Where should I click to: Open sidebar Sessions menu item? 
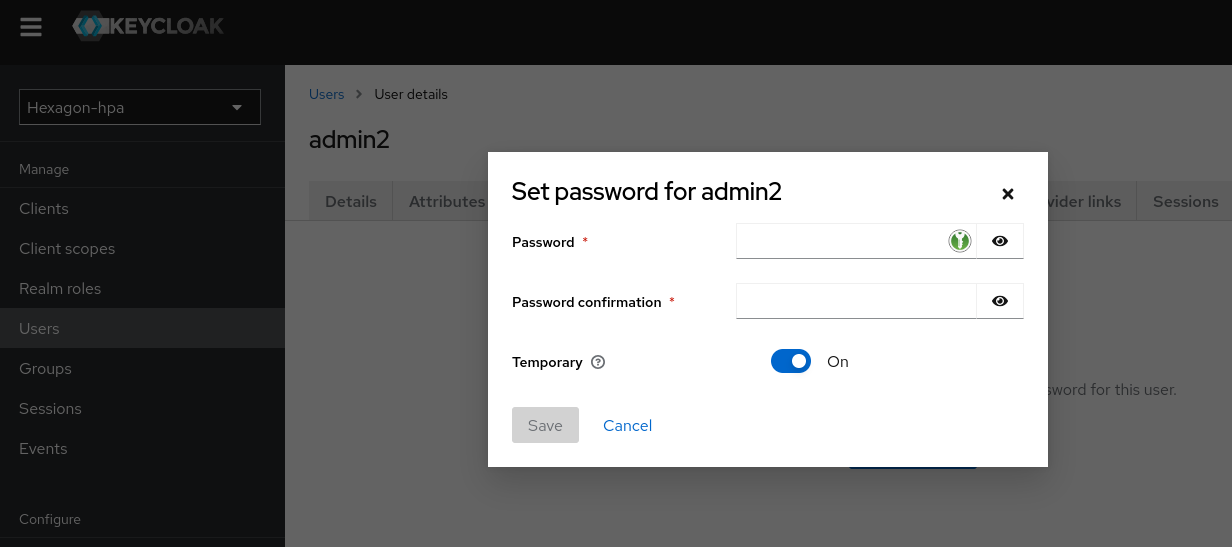(142, 408)
